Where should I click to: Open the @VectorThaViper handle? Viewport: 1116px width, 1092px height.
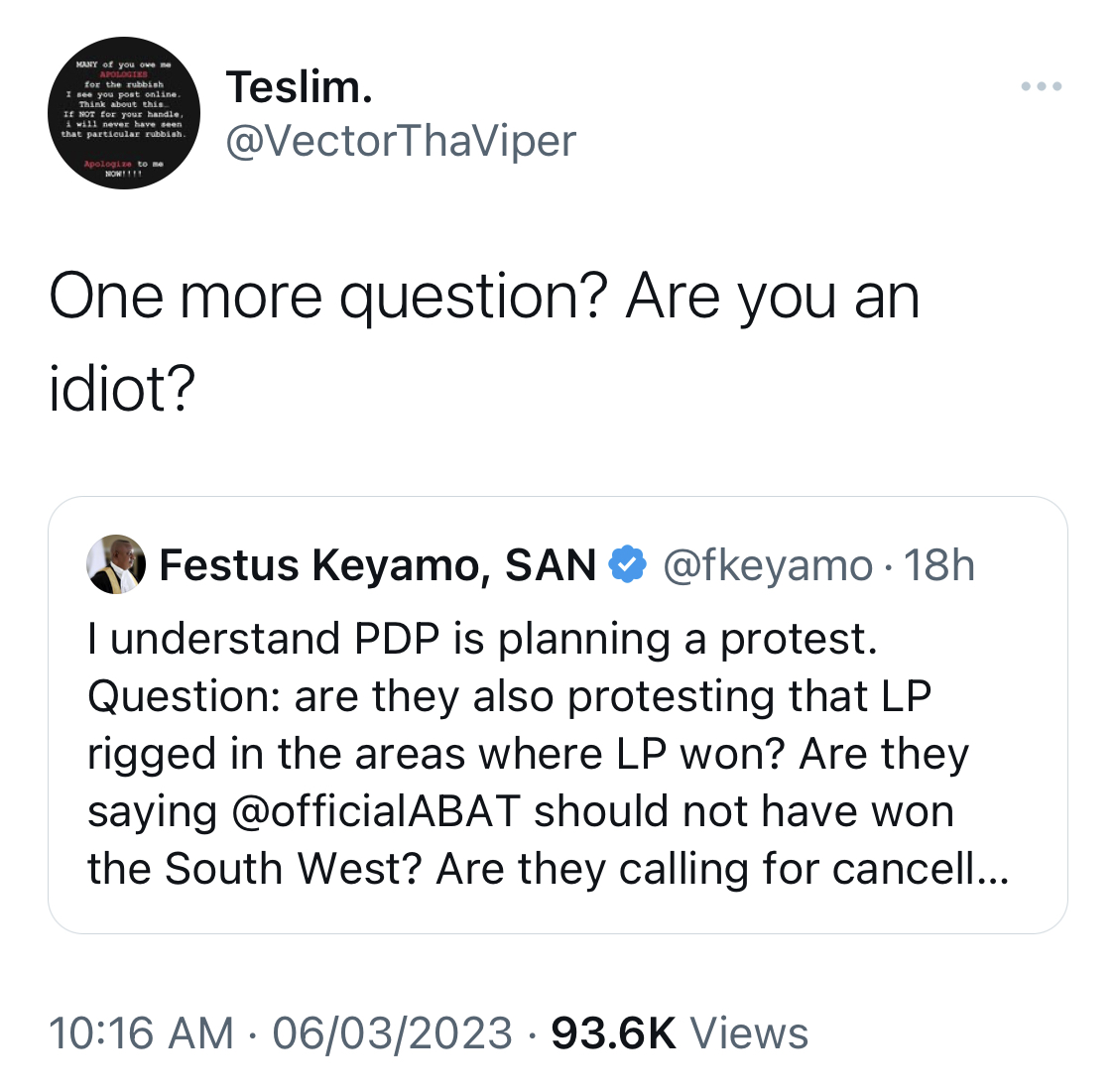(x=401, y=141)
